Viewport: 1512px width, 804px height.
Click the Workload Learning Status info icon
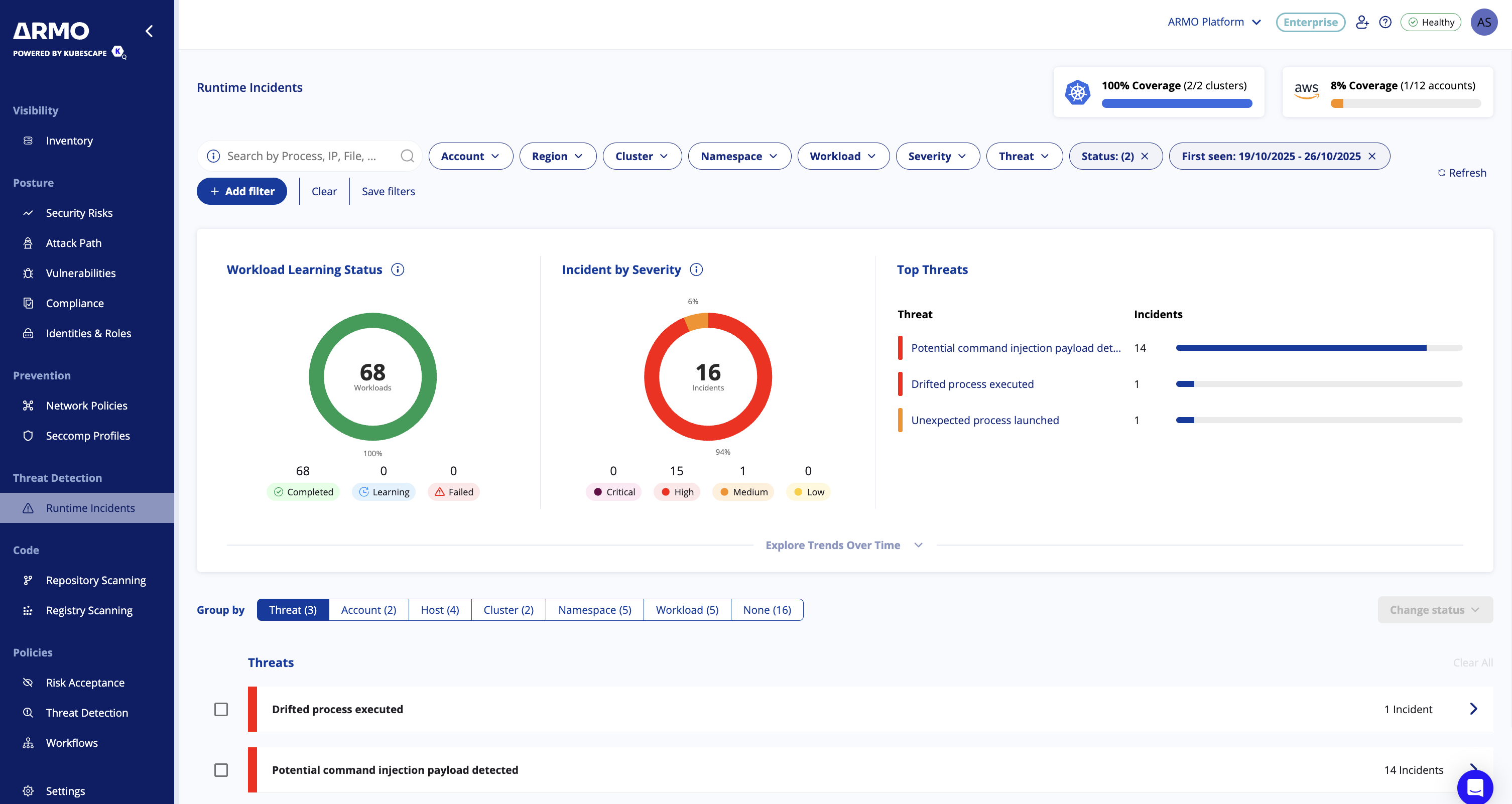(398, 270)
